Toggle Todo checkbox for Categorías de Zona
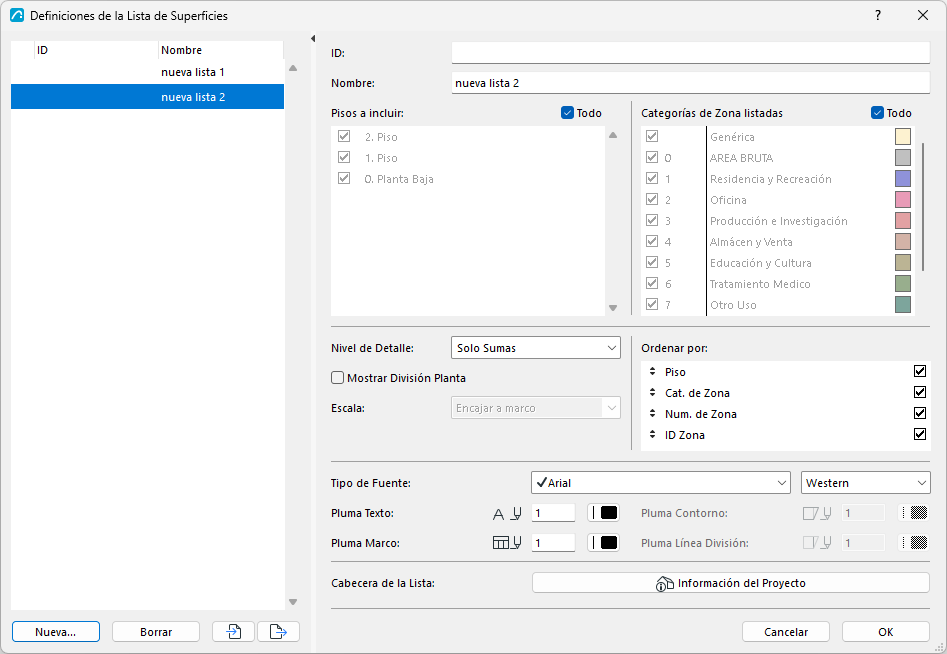This screenshot has width=947, height=654. (x=878, y=113)
